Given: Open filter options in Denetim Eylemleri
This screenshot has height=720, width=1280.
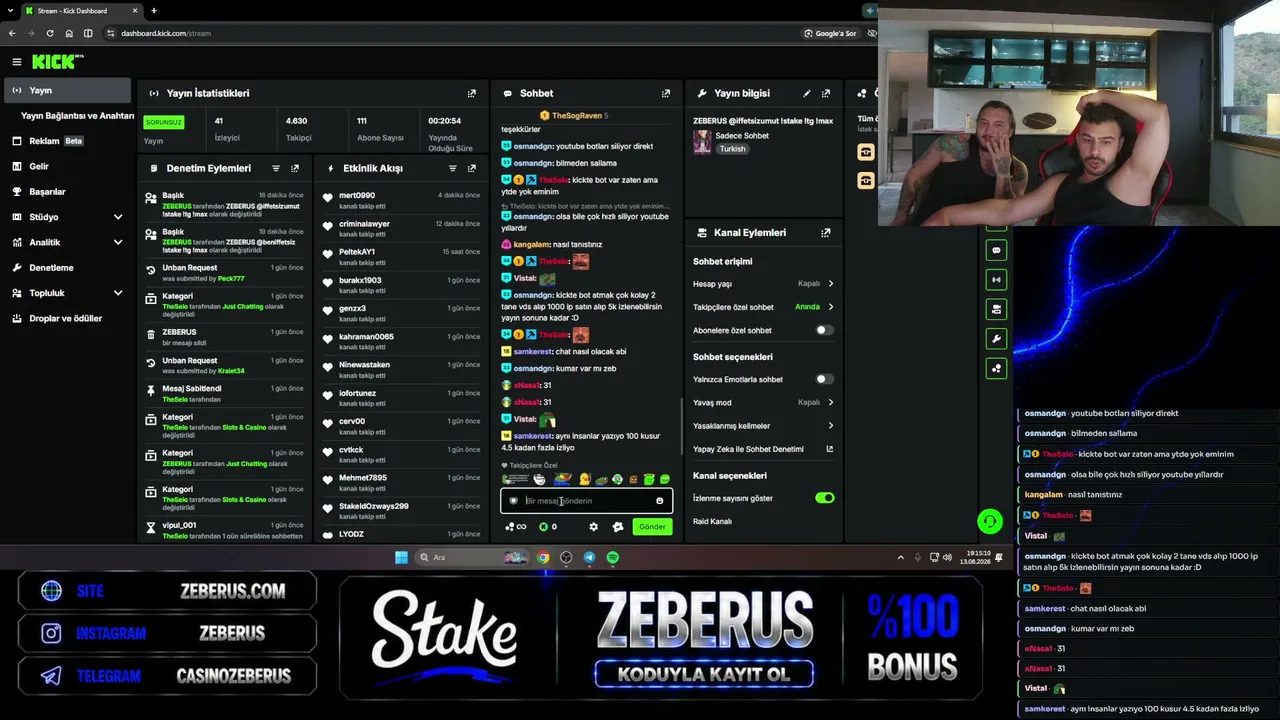Looking at the screenshot, I should click(276, 168).
